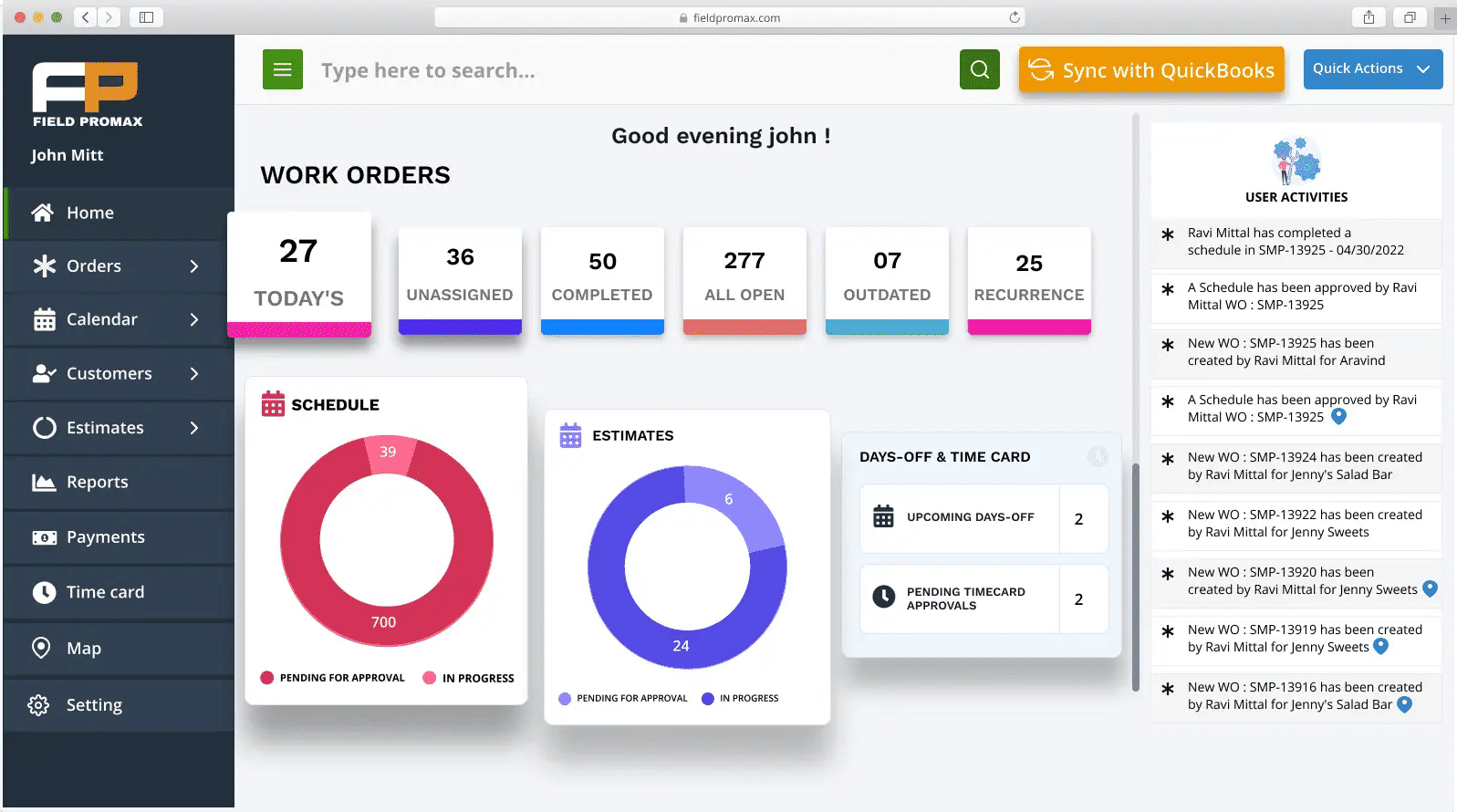
Task: Open the 07 Outdated work orders card
Action: [887, 281]
